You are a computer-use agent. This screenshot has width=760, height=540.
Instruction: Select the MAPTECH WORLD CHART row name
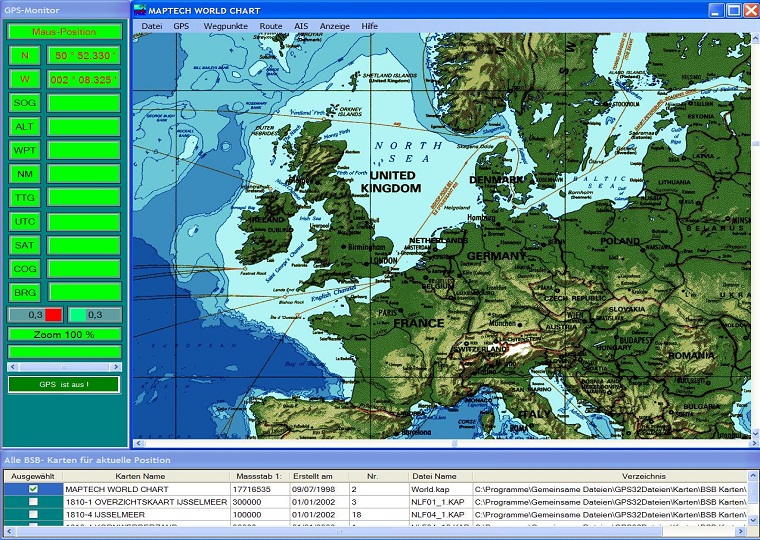[117, 489]
